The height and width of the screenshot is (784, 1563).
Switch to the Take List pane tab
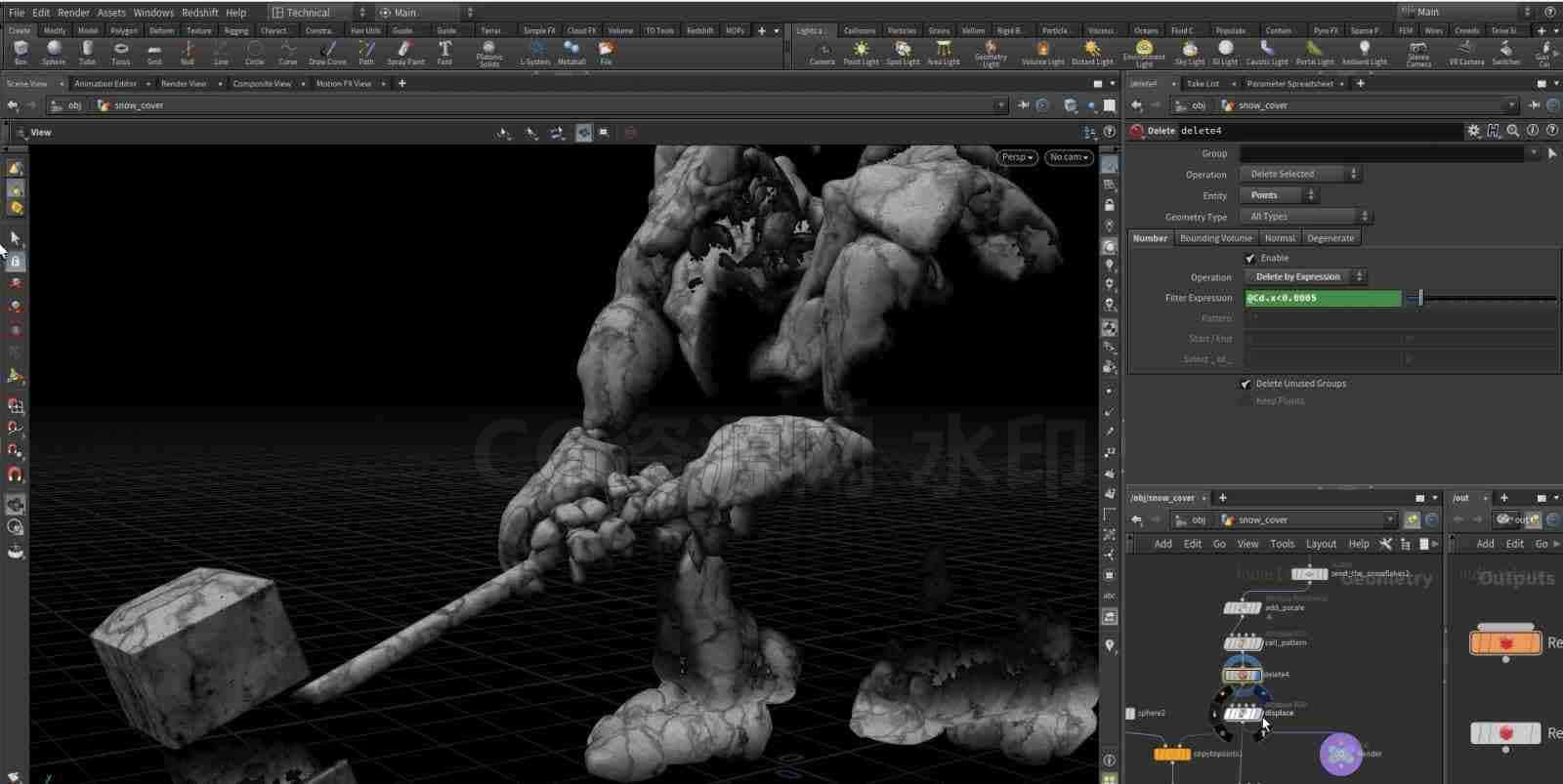(1203, 84)
